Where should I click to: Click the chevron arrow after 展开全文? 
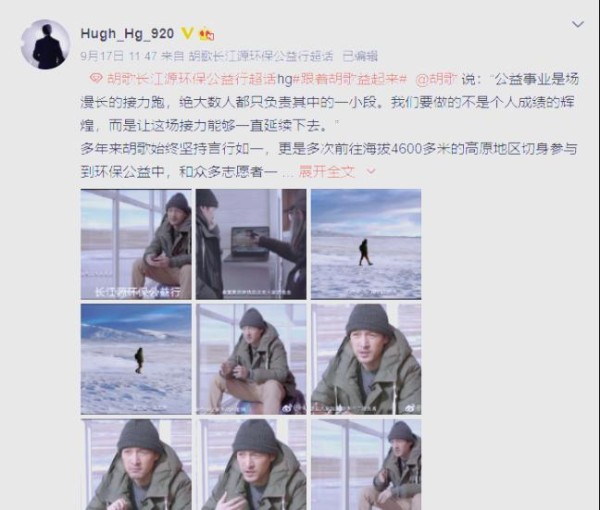coord(371,171)
